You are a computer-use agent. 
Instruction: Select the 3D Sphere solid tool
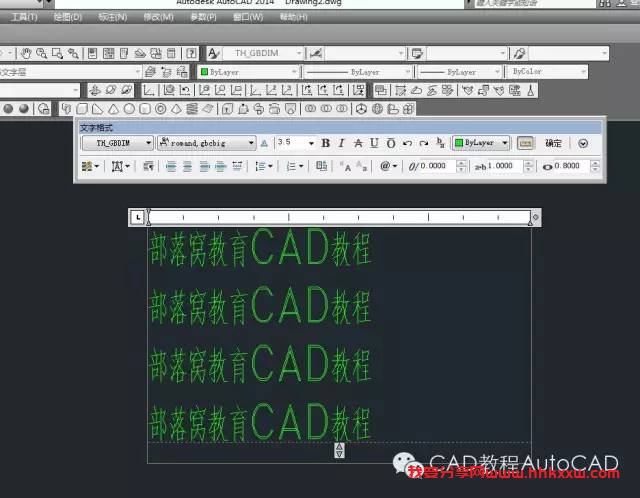click(x=129, y=109)
